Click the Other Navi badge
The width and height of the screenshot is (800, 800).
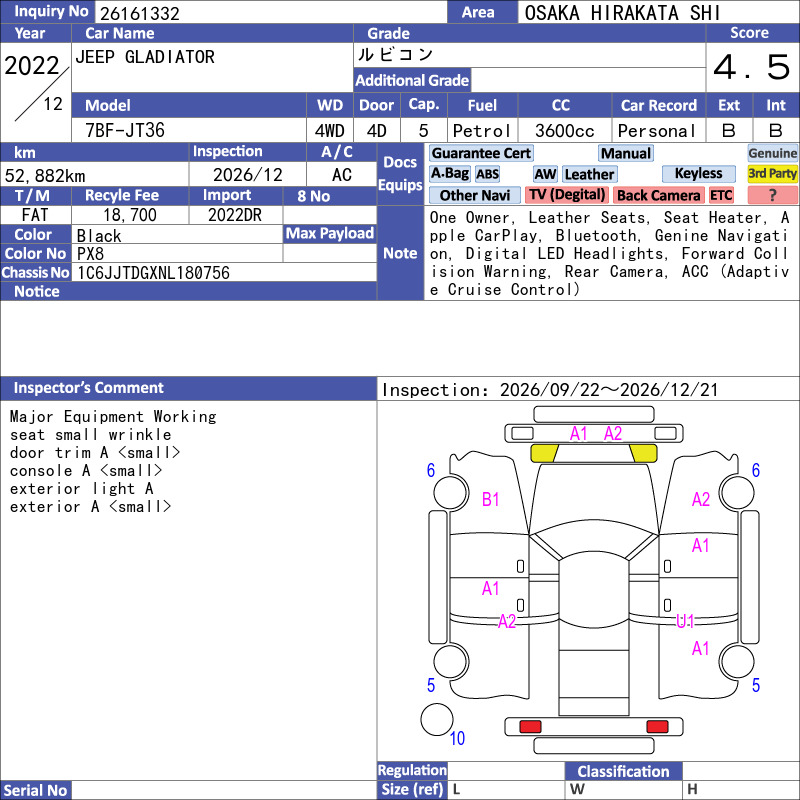pyautogui.click(x=474, y=195)
